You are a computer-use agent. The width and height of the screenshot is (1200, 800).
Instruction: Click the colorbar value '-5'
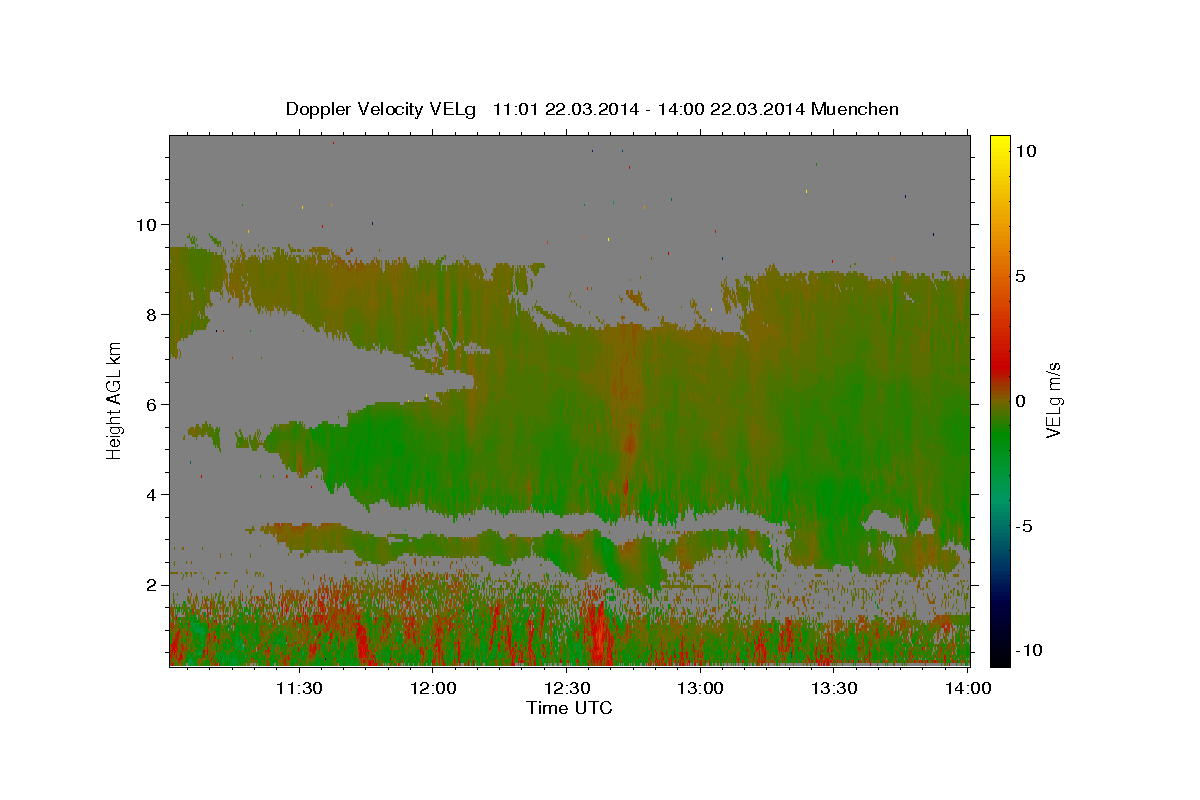(x=1024, y=526)
